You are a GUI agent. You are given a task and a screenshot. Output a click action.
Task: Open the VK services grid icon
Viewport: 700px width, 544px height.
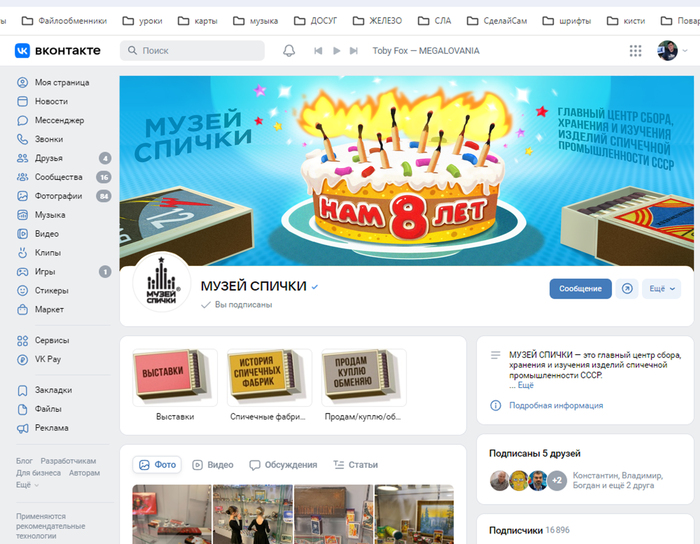click(635, 50)
